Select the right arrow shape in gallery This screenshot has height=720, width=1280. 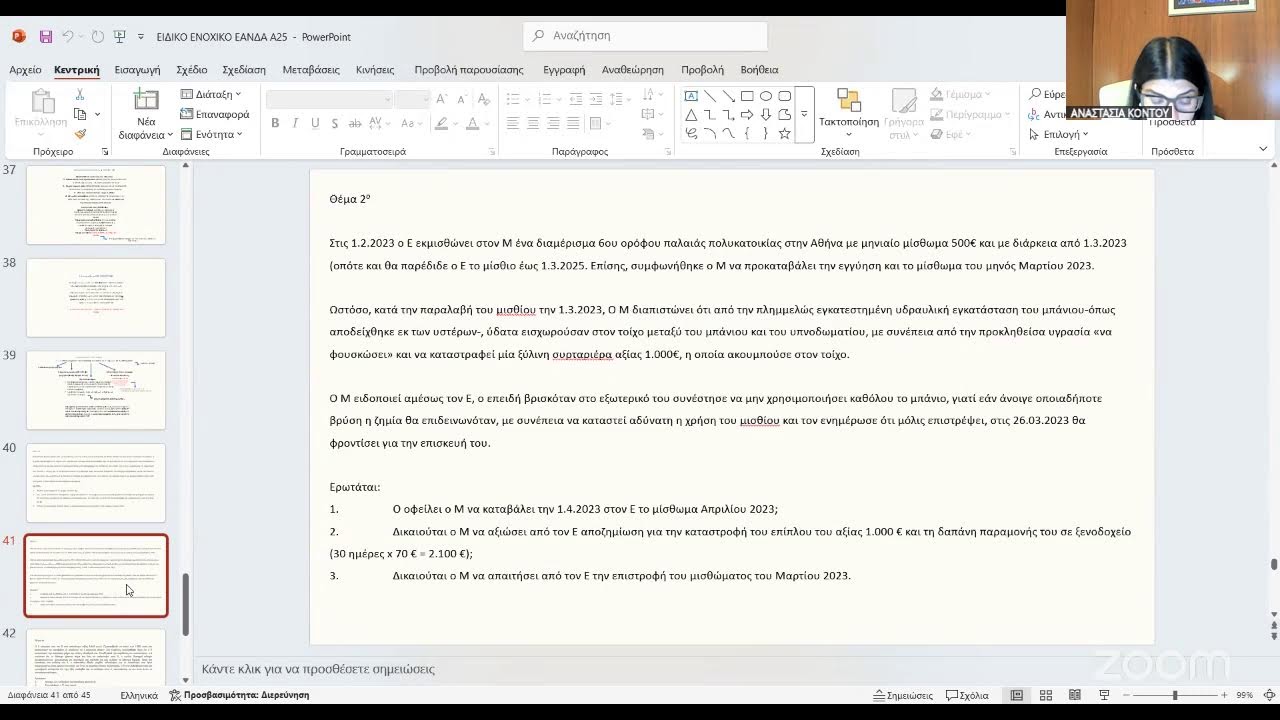tap(747, 115)
